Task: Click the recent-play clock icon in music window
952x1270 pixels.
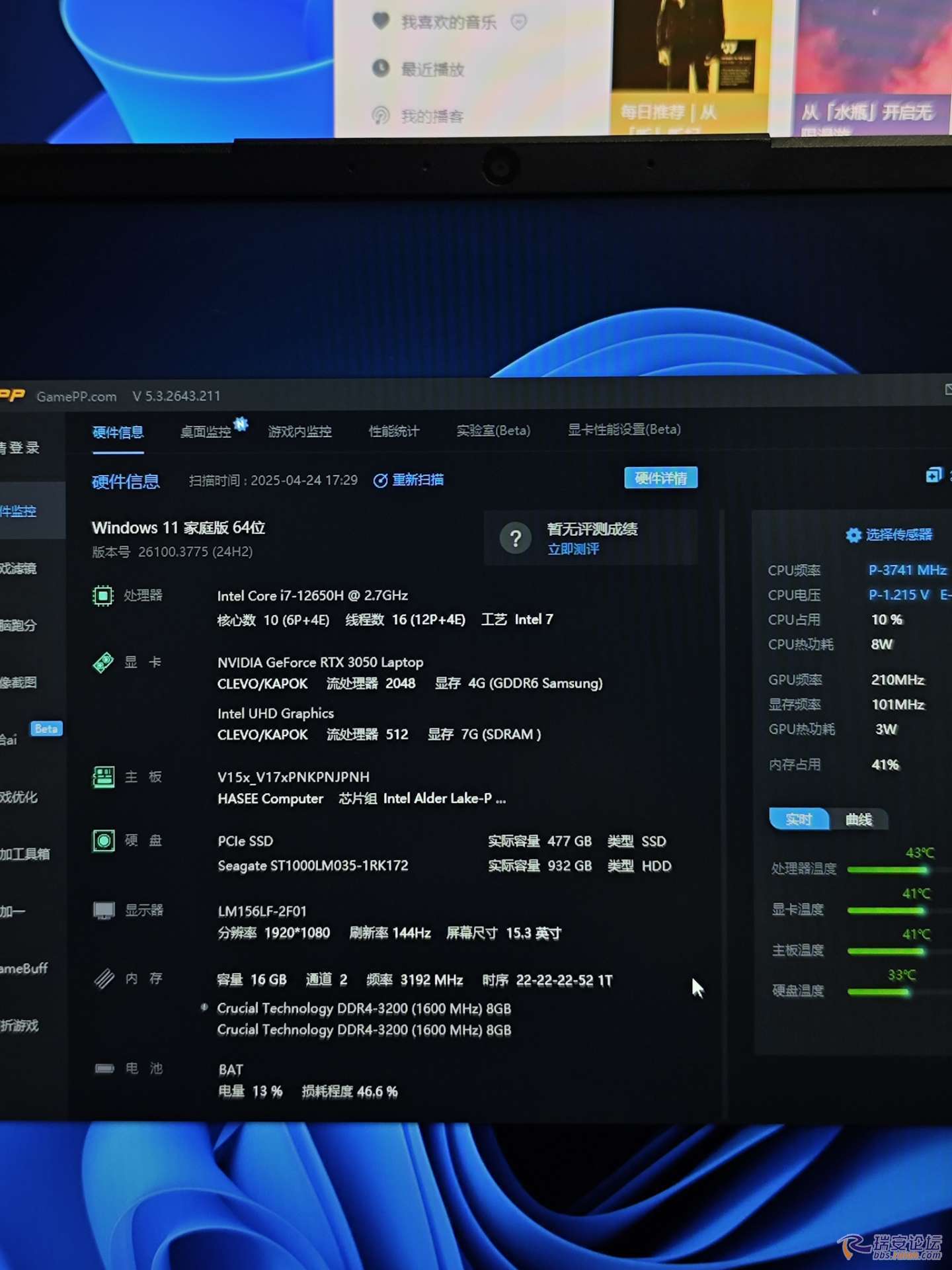Action: (x=381, y=67)
